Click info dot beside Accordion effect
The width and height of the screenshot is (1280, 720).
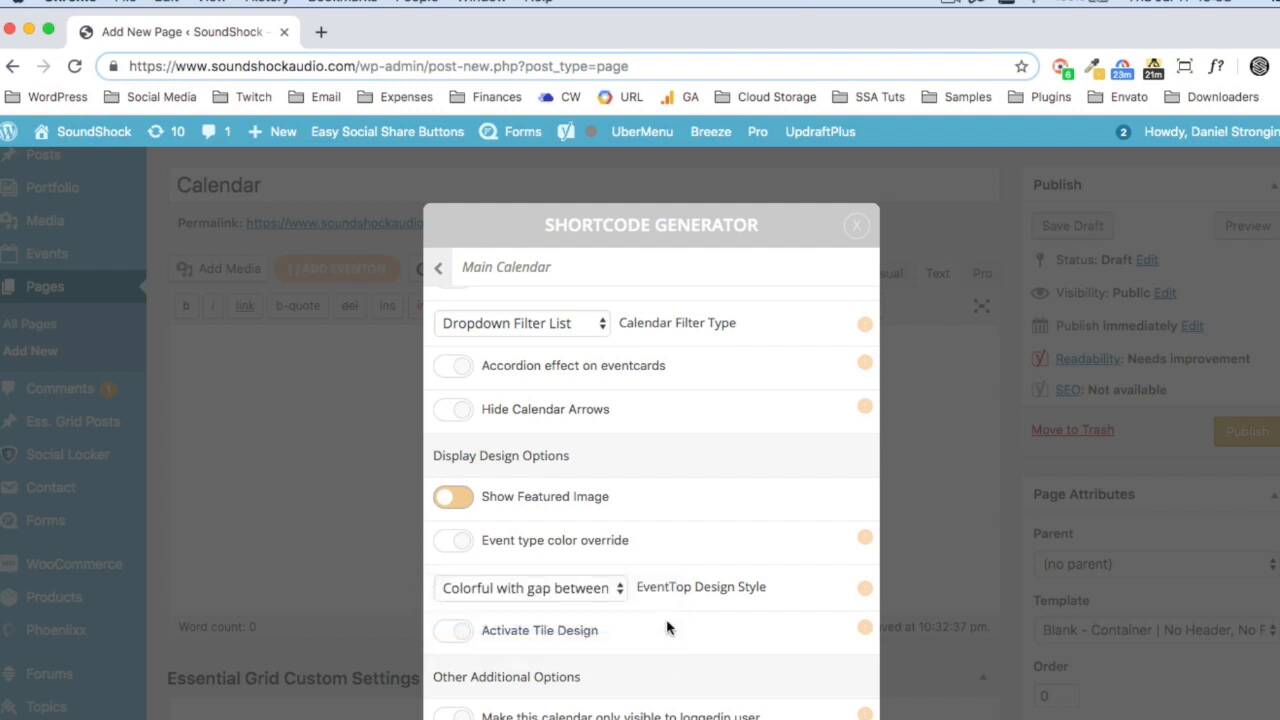click(x=865, y=362)
